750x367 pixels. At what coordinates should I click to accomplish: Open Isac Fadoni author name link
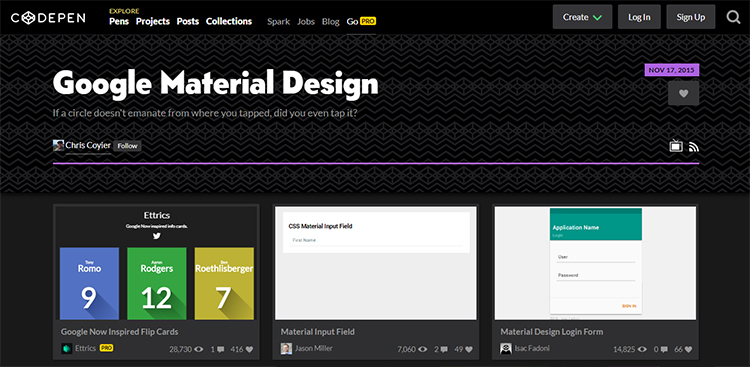[532, 348]
